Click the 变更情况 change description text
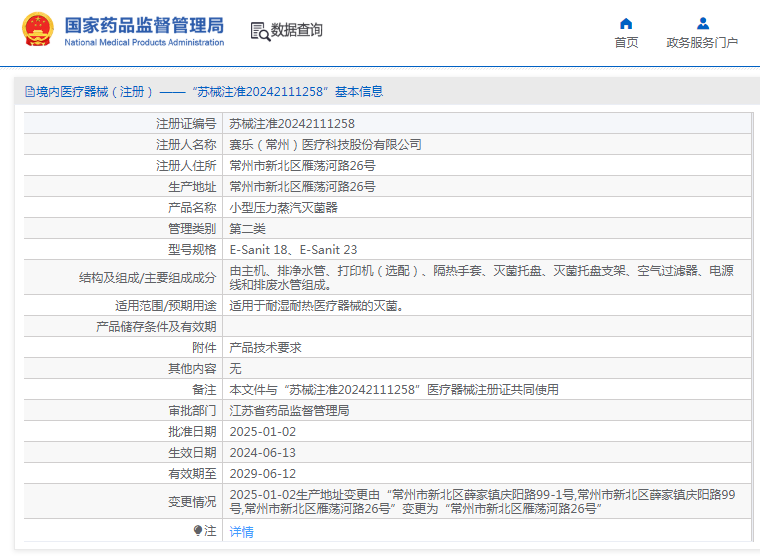 (482, 501)
